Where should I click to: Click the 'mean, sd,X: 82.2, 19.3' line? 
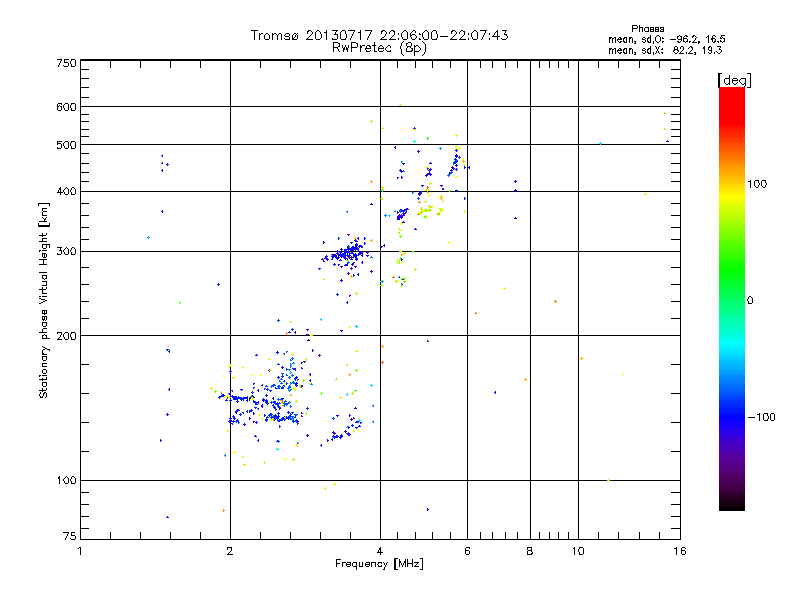pos(665,50)
